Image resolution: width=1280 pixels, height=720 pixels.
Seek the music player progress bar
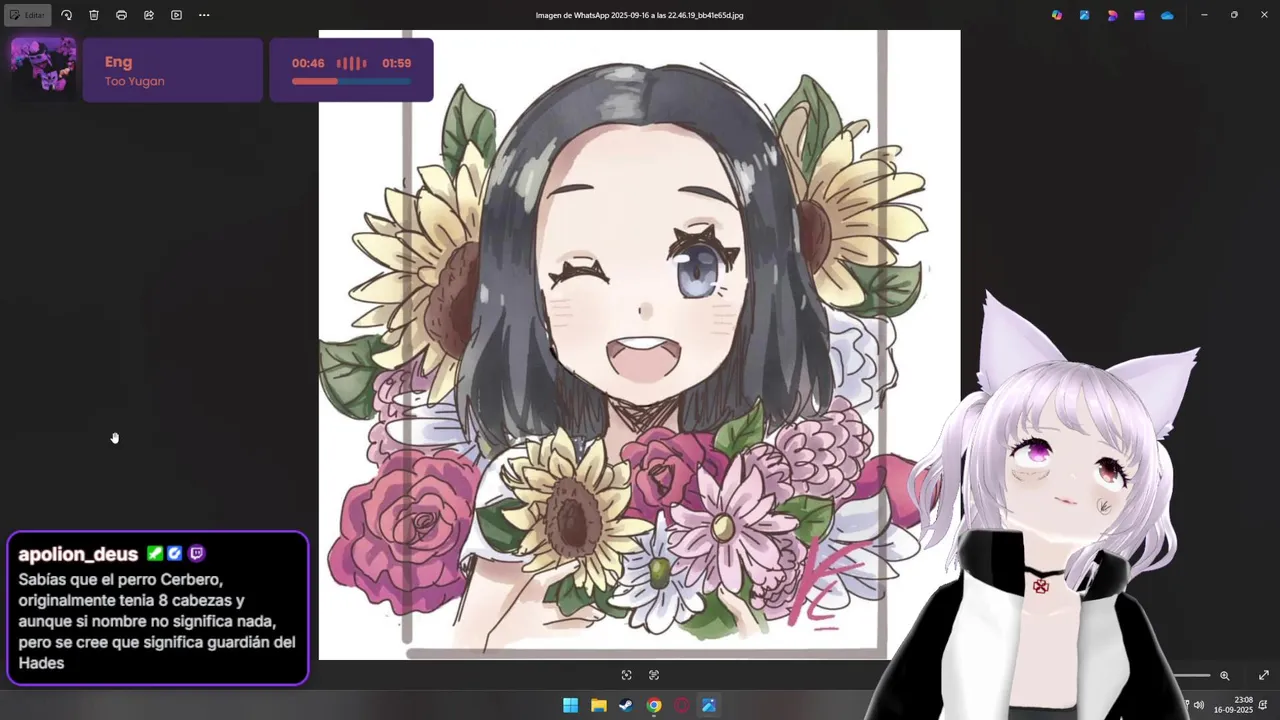(351, 82)
